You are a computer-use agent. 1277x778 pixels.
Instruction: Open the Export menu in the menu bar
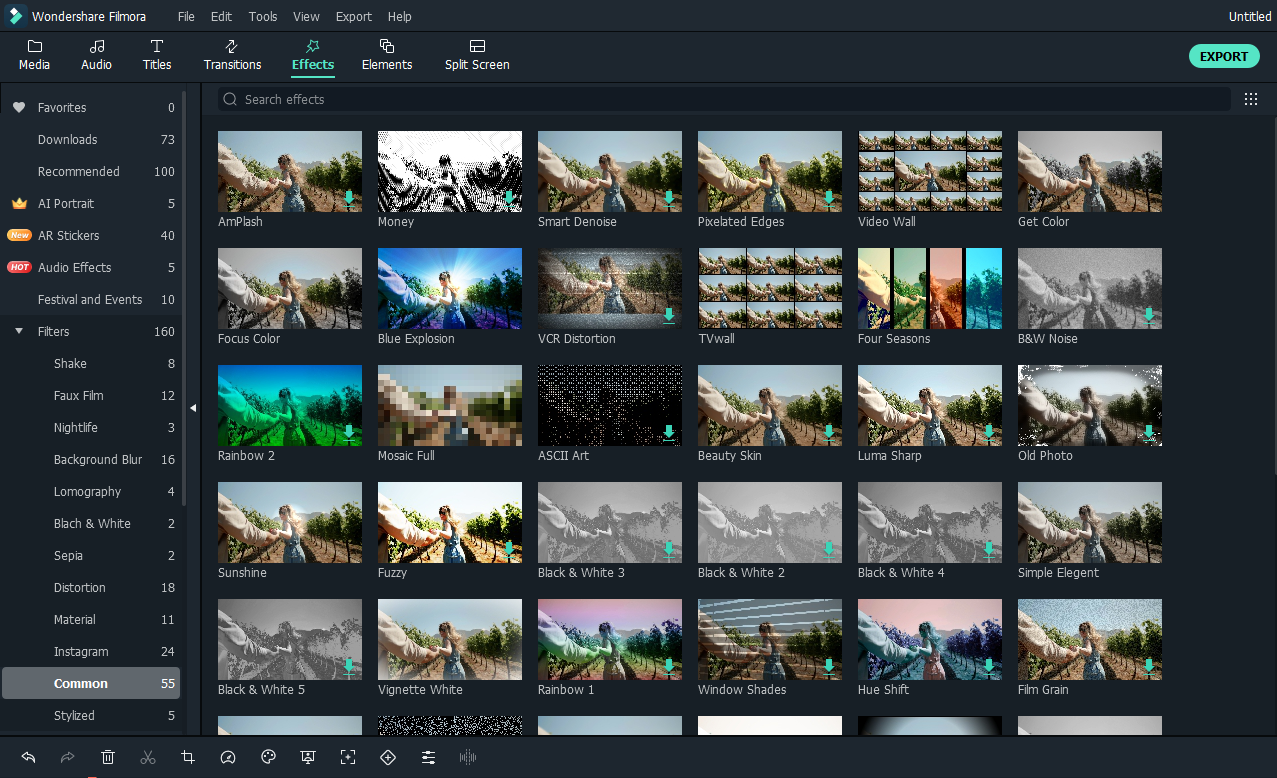[x=354, y=17]
